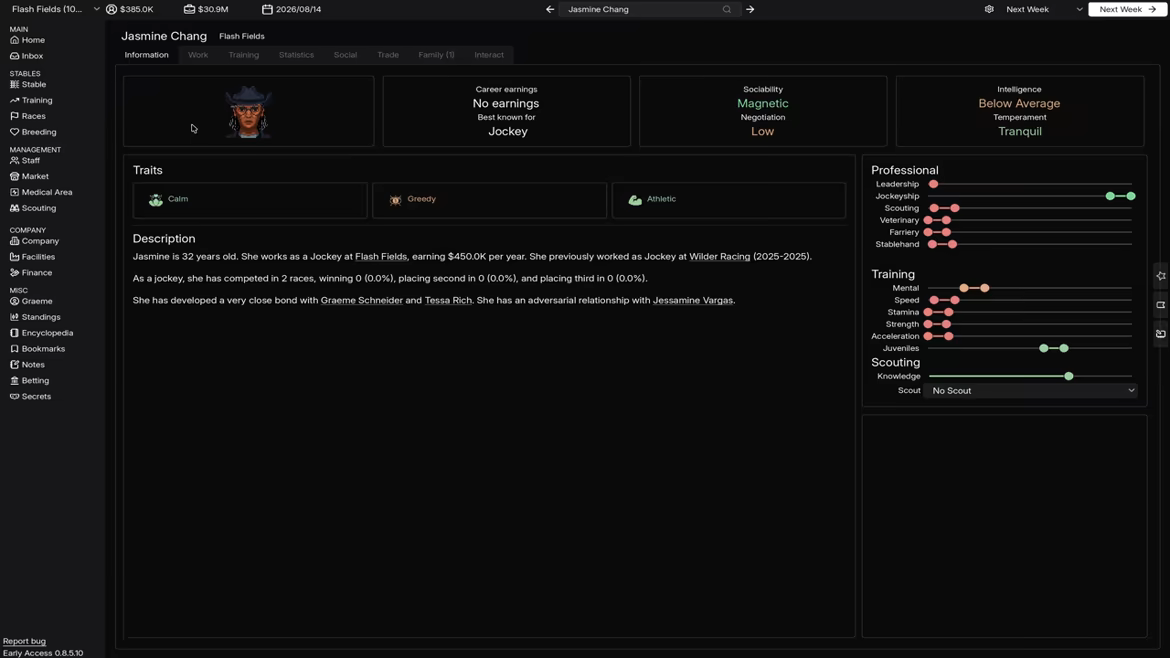Open Breeding in the sidebar
Screen dimensions: 1170x658
pyautogui.click(x=39, y=132)
